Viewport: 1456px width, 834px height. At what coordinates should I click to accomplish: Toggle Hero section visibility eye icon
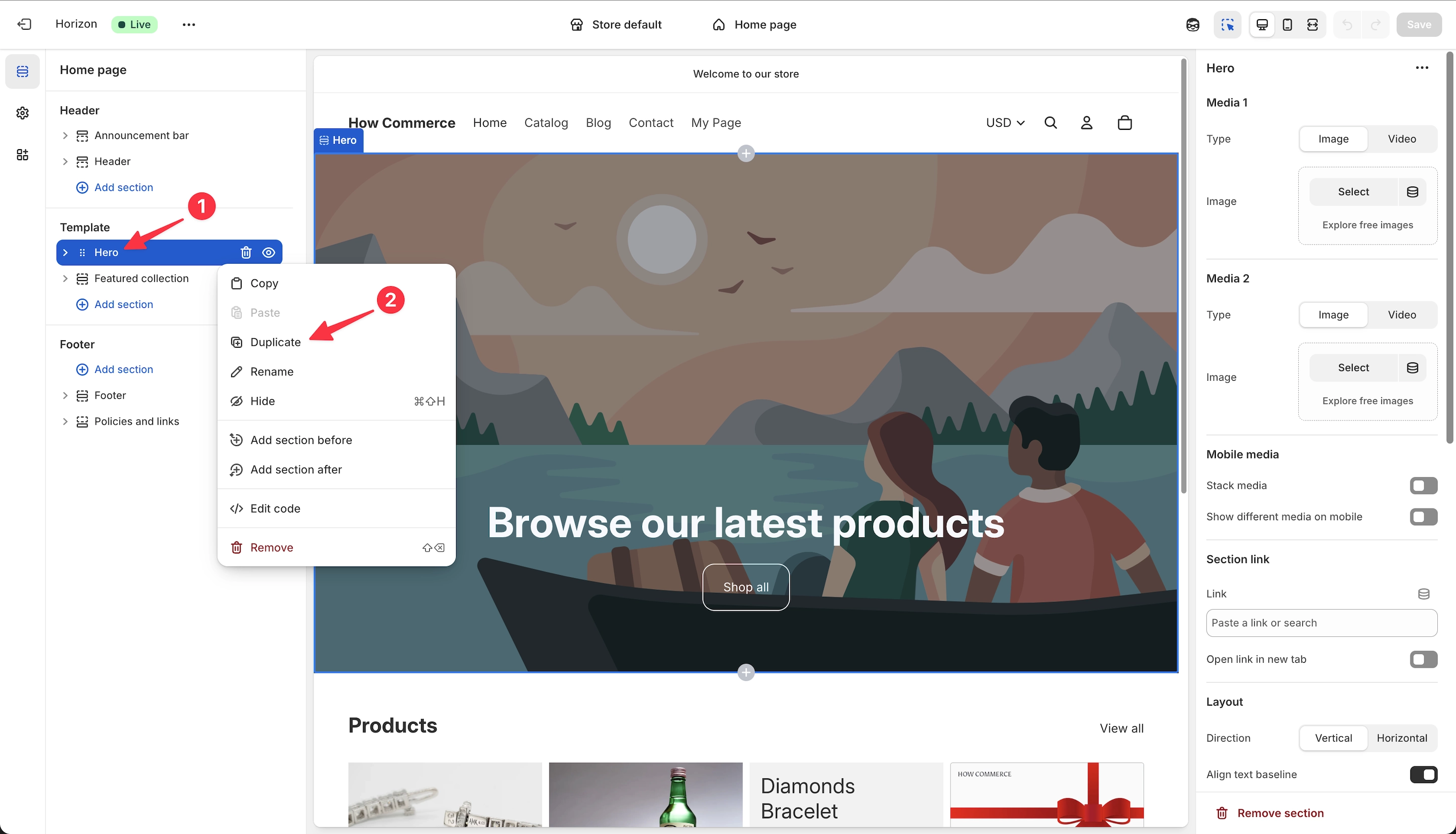pyautogui.click(x=268, y=253)
